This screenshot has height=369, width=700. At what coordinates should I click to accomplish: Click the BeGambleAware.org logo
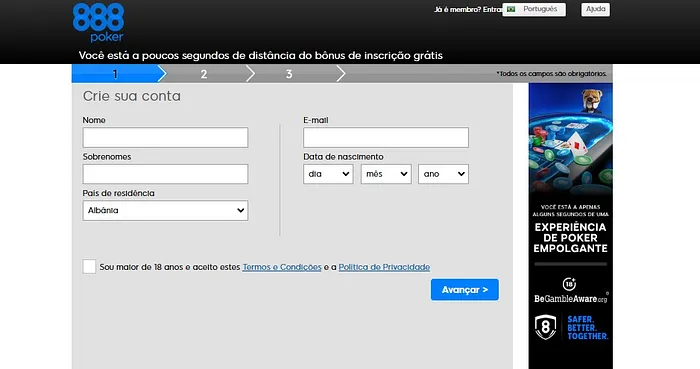pyautogui.click(x=571, y=299)
